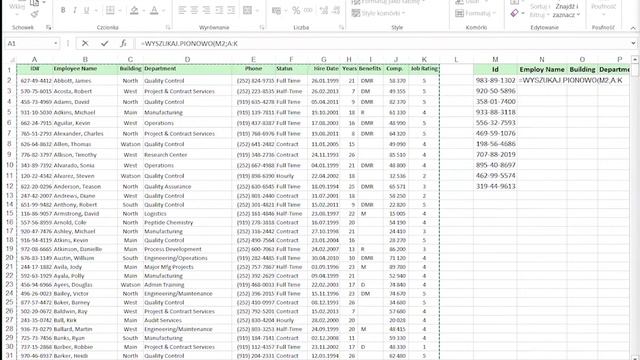
Task: Expand the formula bar with the chevron
Action: pos(633,43)
